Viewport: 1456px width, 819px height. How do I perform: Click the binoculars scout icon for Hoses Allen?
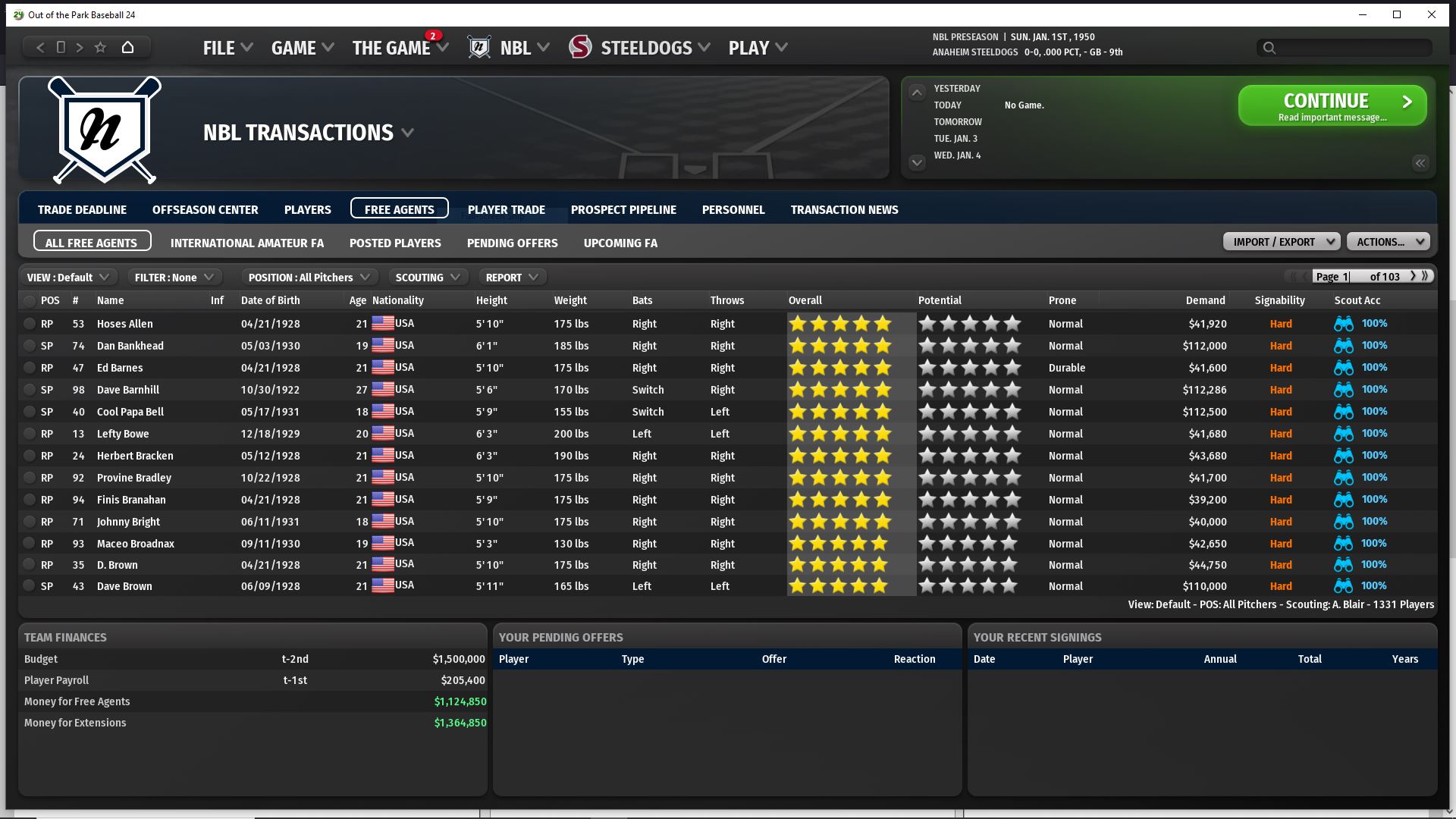1343,324
